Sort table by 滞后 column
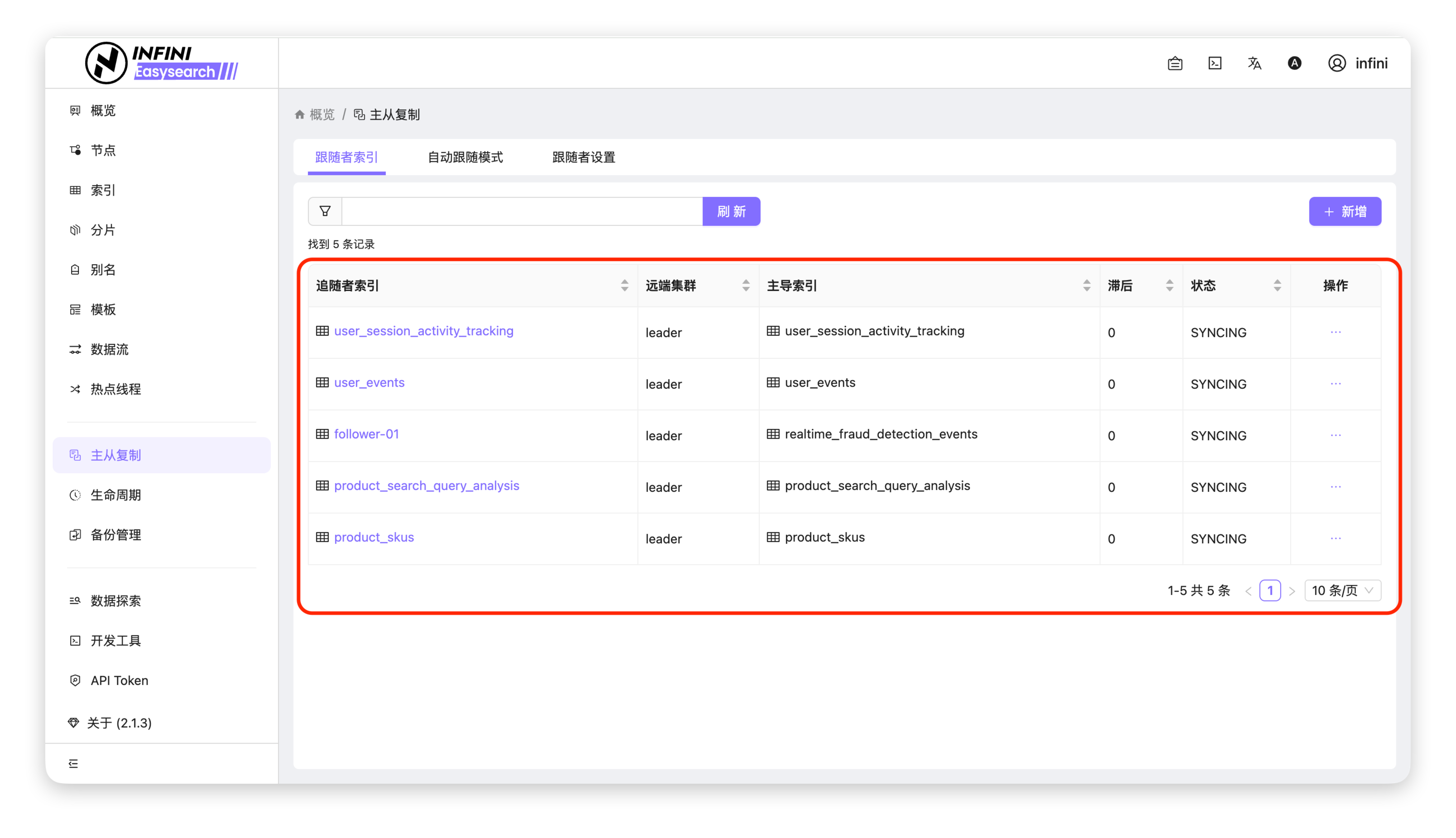The width and height of the screenshot is (1456, 838). pyautogui.click(x=1169, y=286)
